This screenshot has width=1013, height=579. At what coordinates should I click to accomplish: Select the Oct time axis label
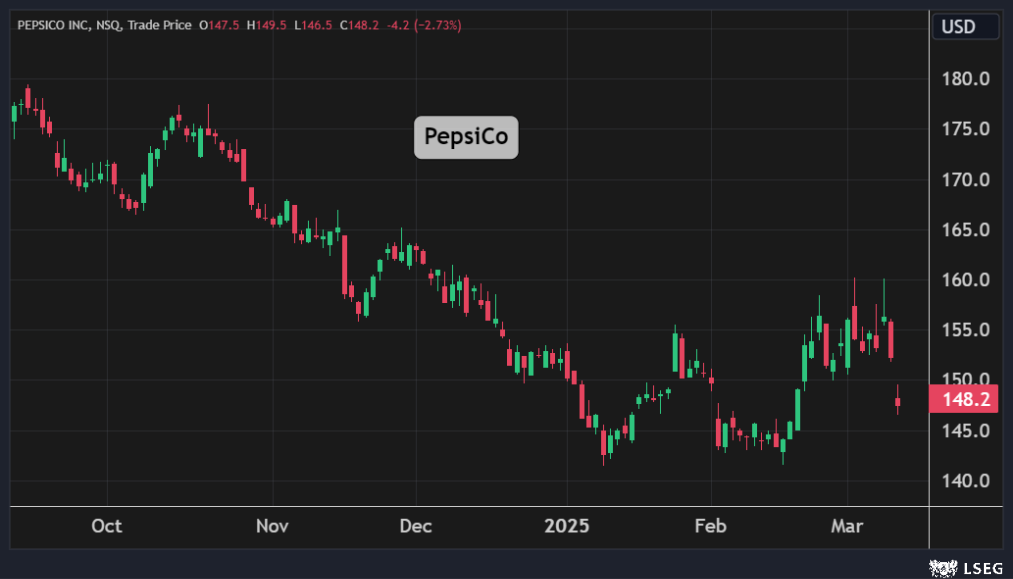106,526
